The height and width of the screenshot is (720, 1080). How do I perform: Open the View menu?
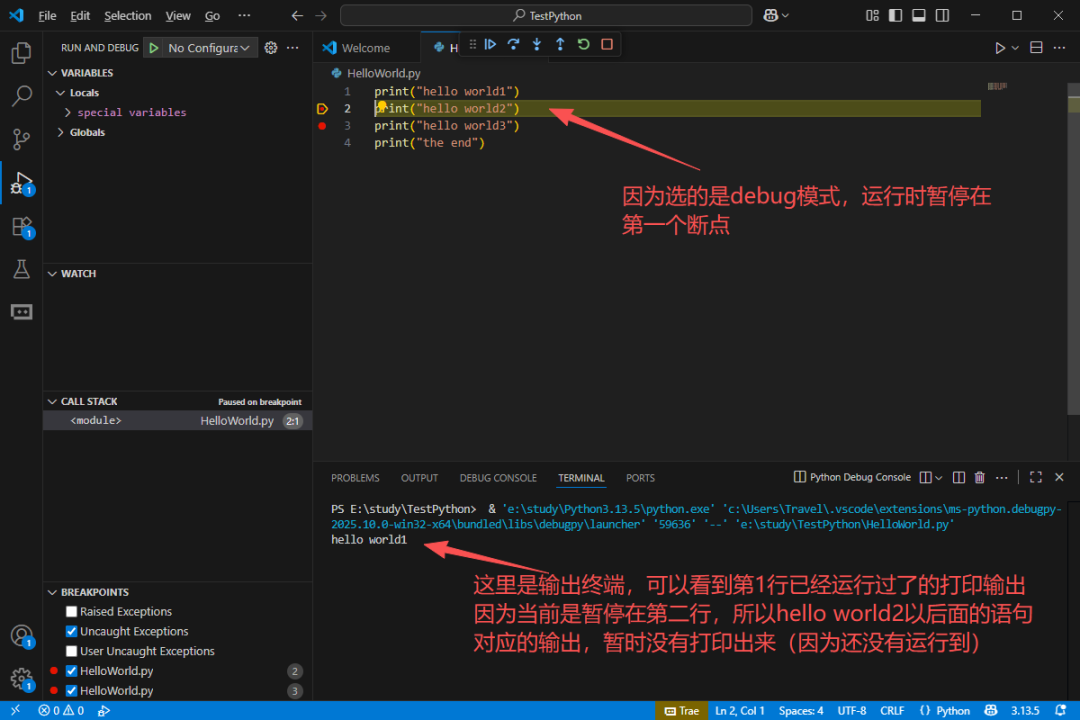pyautogui.click(x=178, y=15)
